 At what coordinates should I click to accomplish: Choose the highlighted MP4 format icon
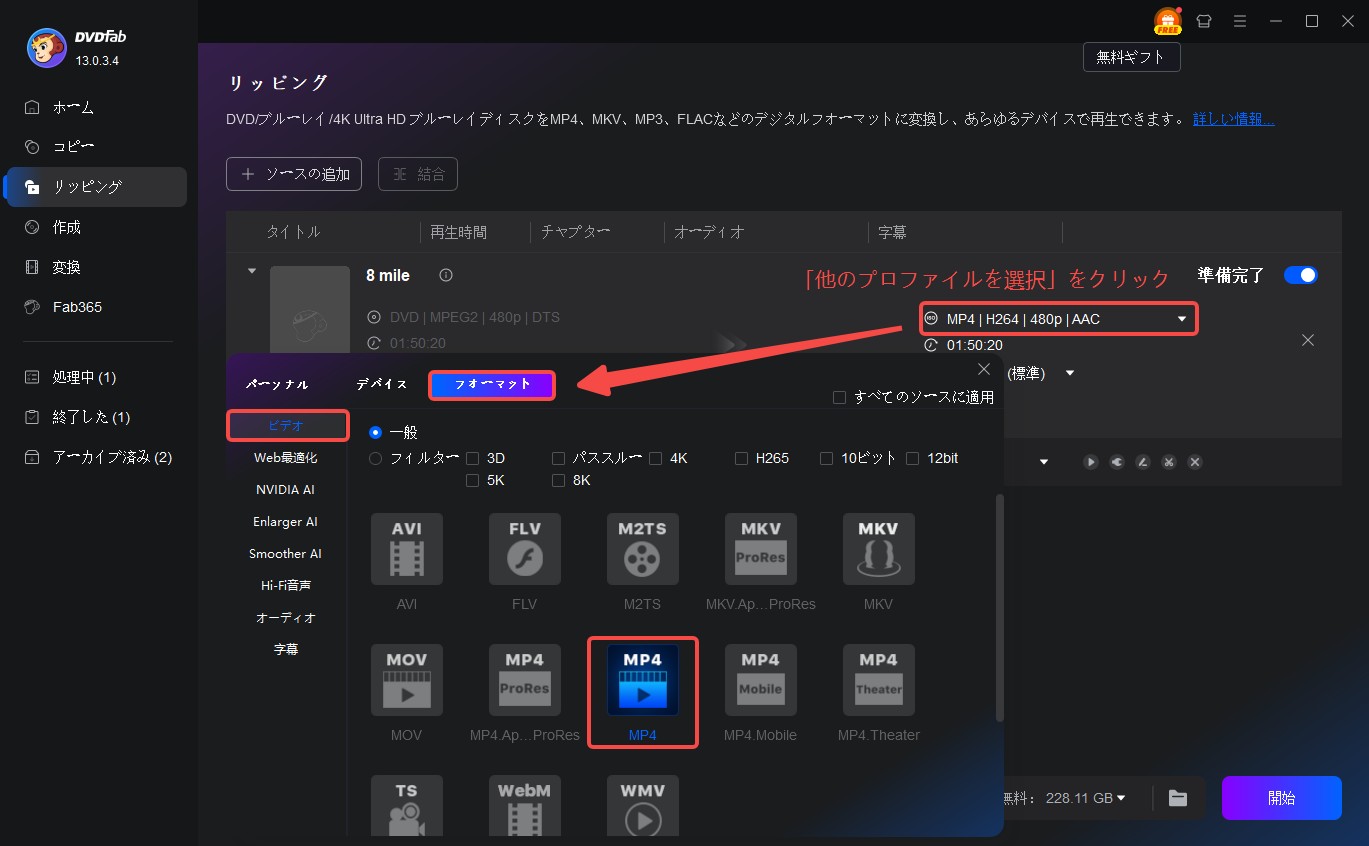point(643,680)
